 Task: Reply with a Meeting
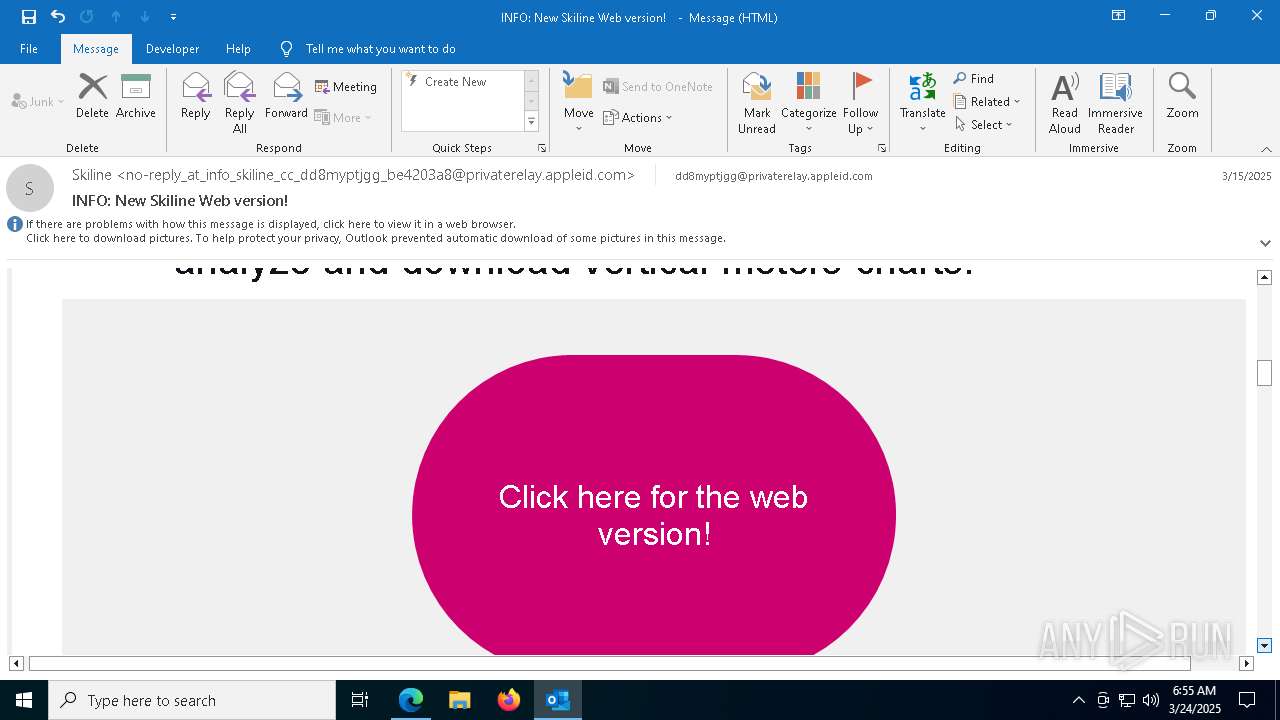346,87
